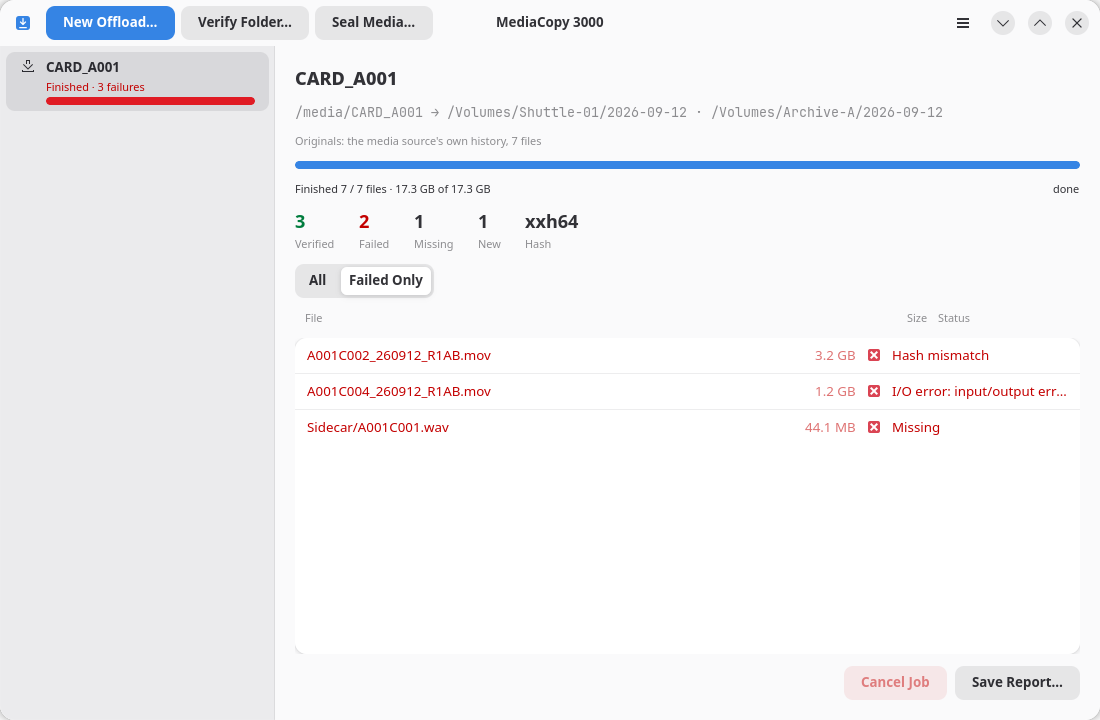Click the I/O error status text

(979, 391)
